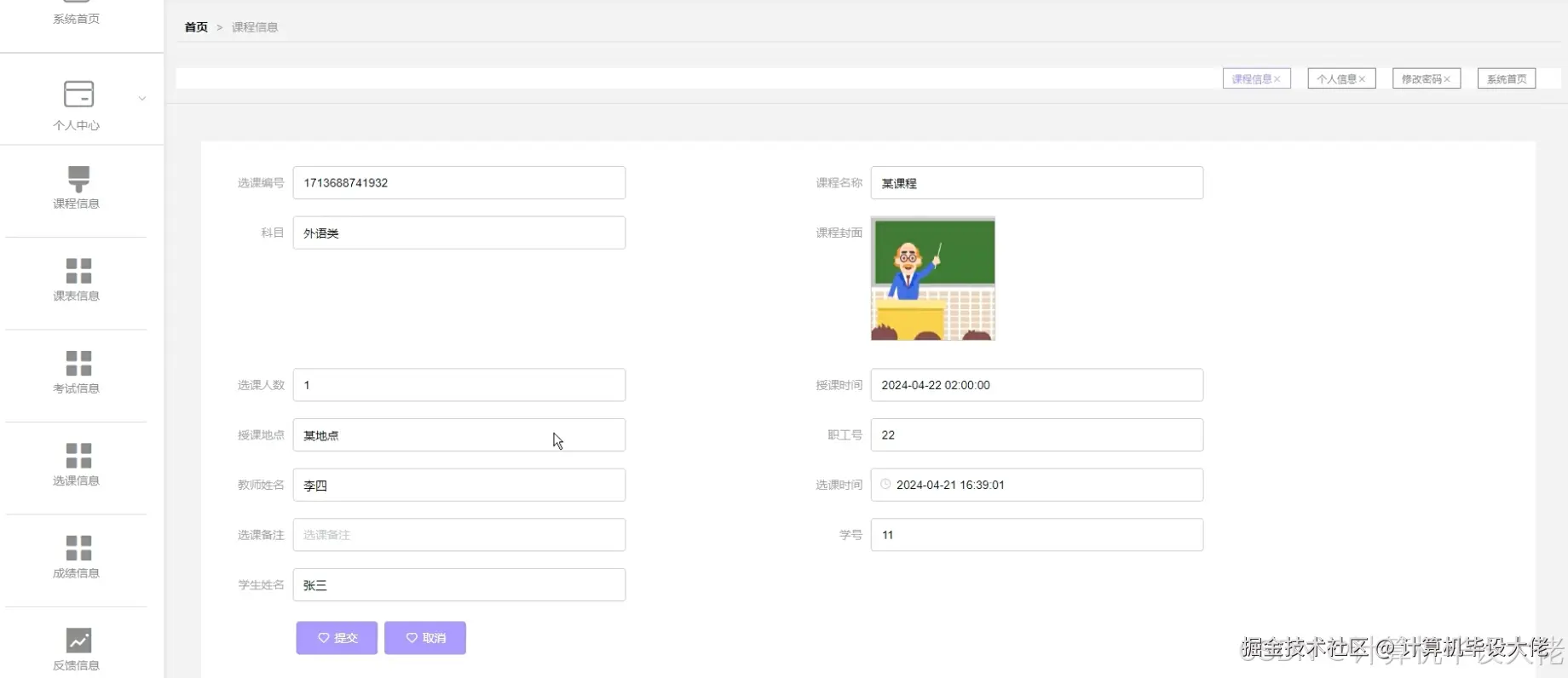Open 课表信息 grid icon
The height and width of the screenshot is (678, 1568).
point(78,271)
